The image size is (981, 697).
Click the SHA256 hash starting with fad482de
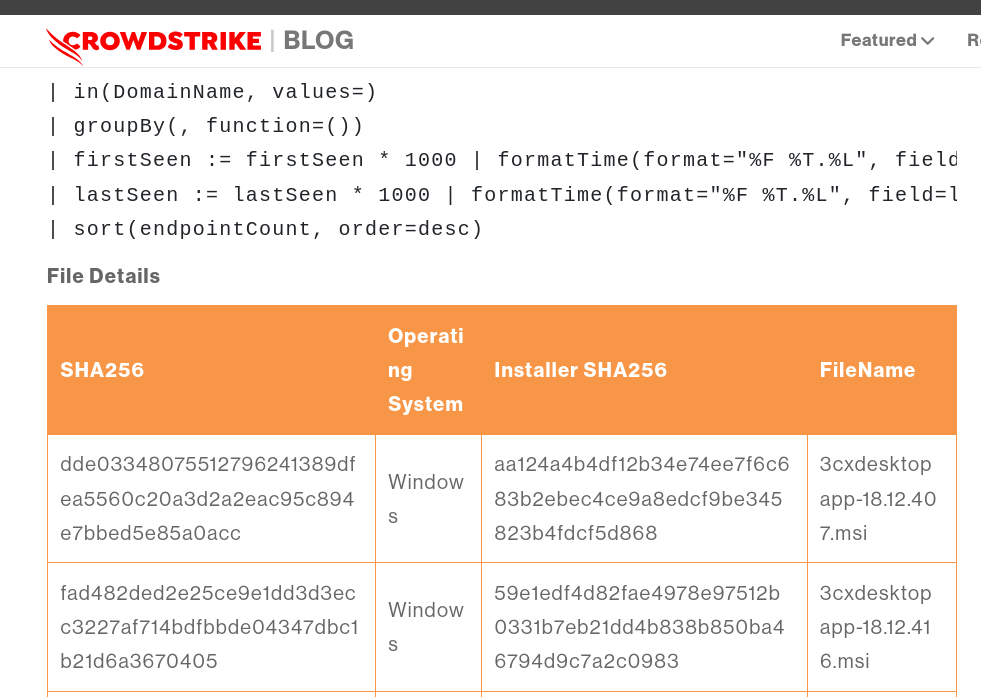point(207,627)
